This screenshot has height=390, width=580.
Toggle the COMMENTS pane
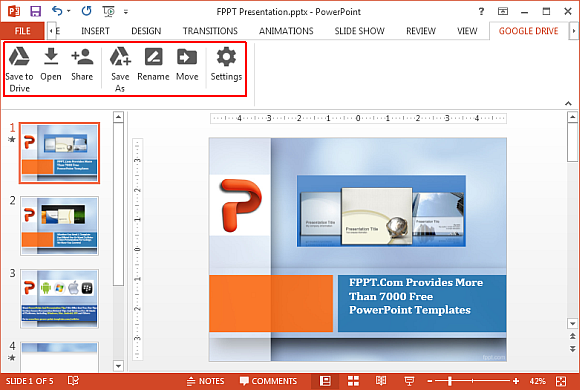pyautogui.click(x=268, y=381)
